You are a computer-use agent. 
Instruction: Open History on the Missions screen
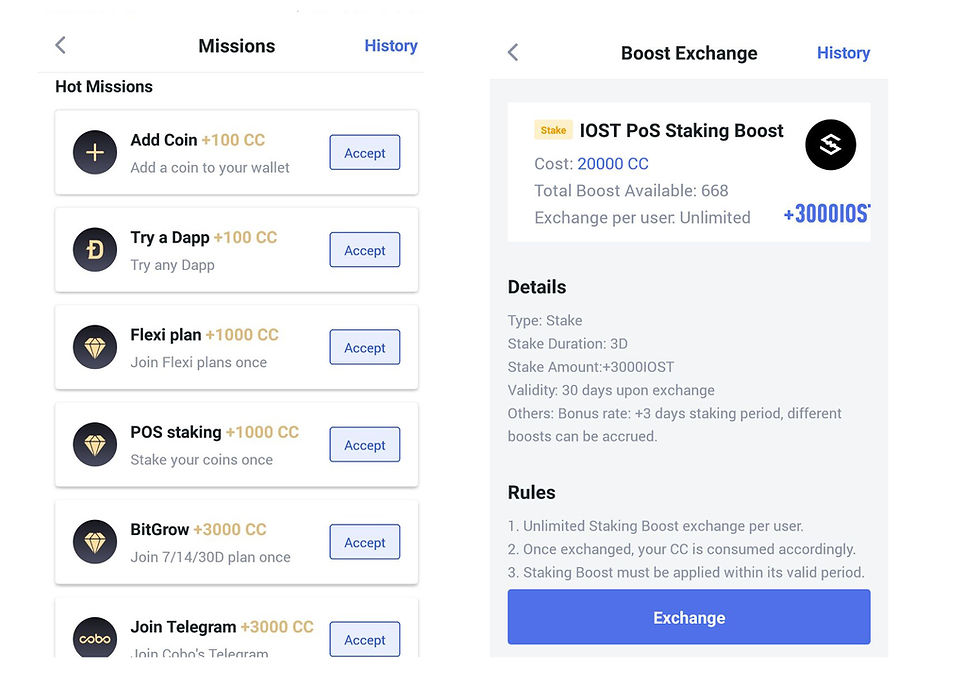pos(391,46)
